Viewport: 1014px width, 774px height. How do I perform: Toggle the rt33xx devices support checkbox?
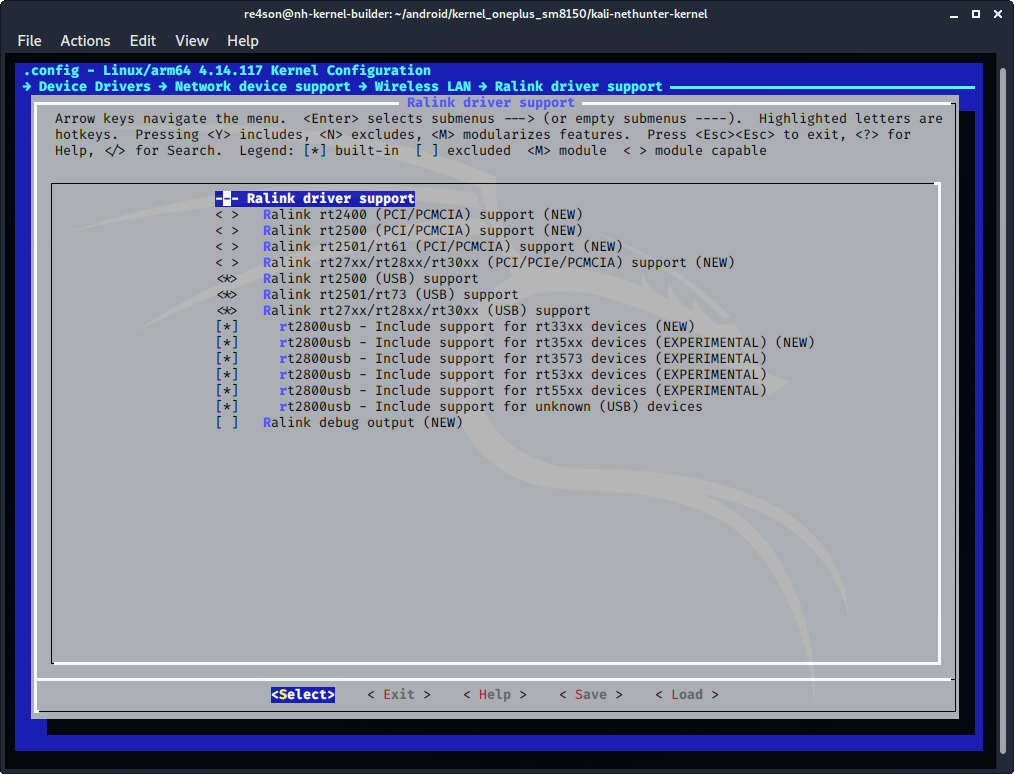(227, 327)
